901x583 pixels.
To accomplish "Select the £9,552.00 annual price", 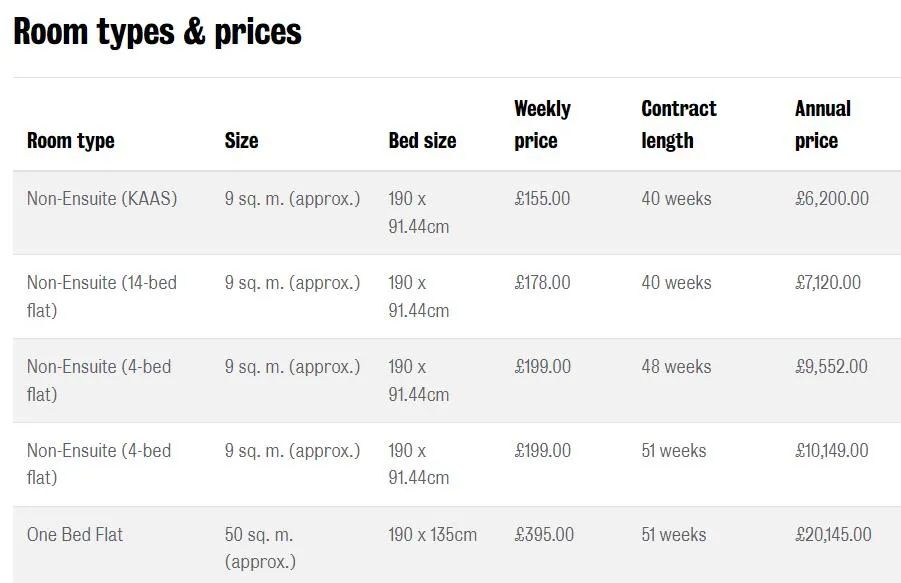I will (831, 366).
